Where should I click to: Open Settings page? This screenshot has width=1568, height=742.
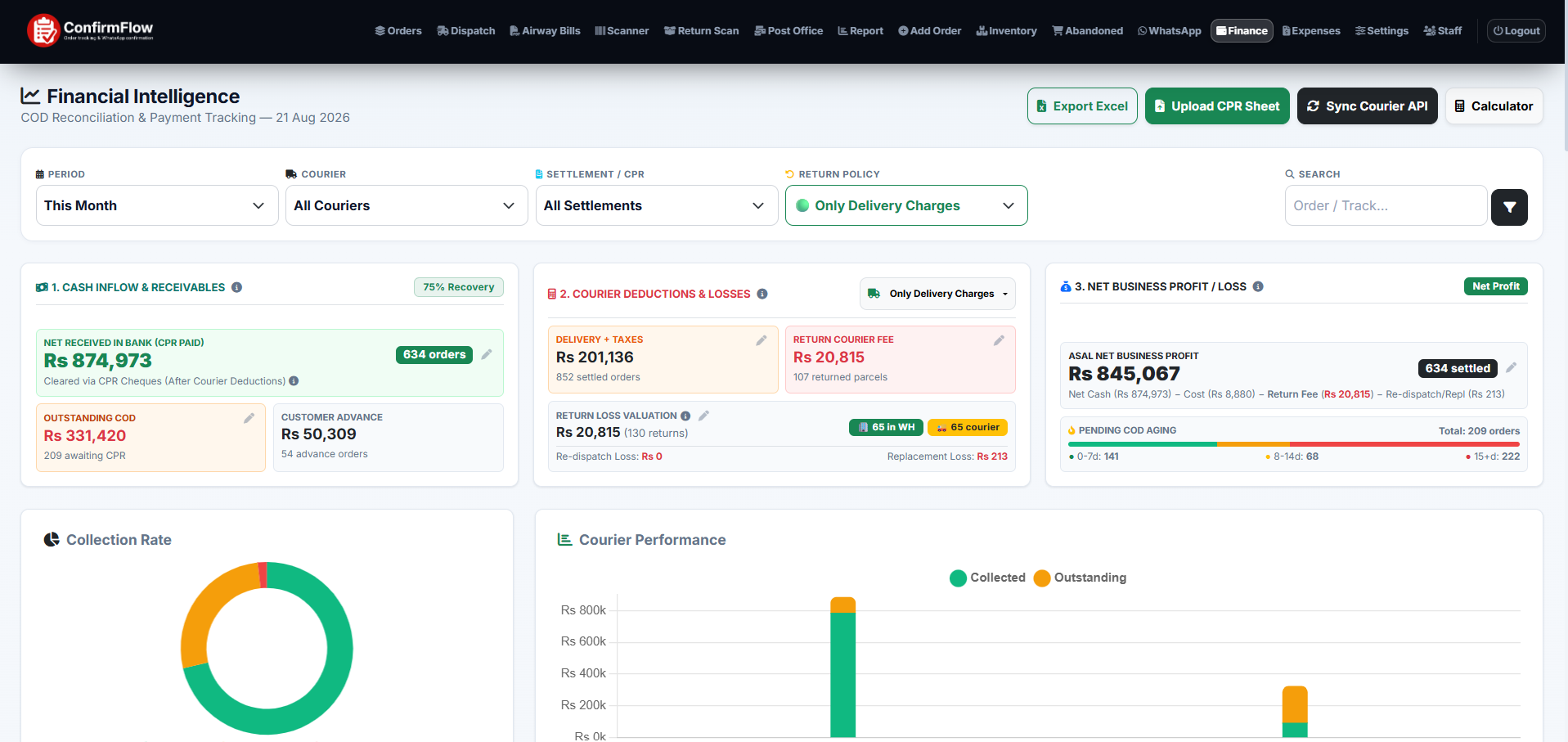tap(1382, 31)
